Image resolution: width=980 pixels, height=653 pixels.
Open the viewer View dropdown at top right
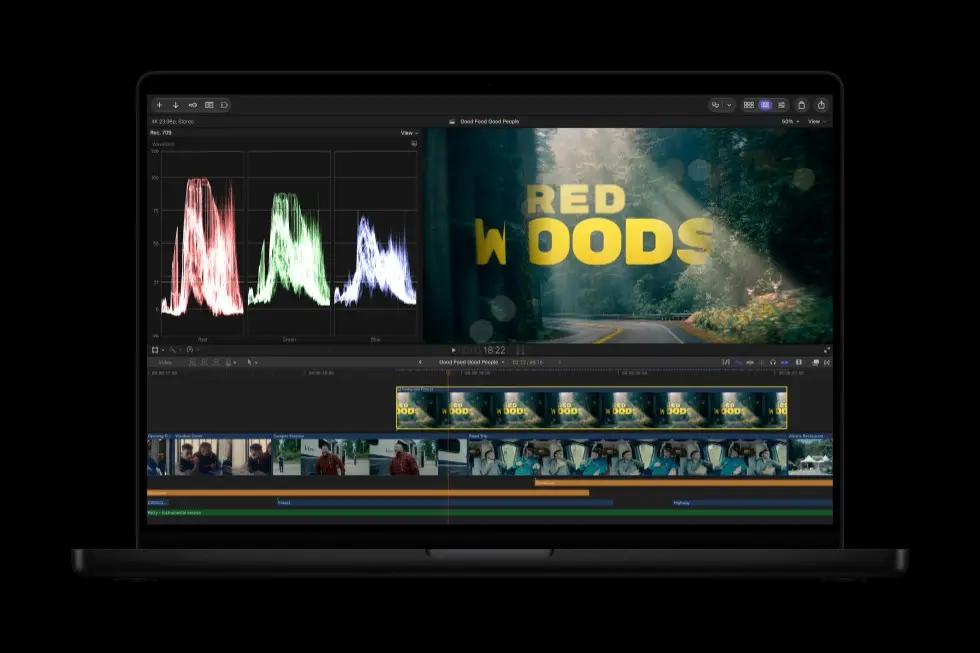pyautogui.click(x=816, y=121)
